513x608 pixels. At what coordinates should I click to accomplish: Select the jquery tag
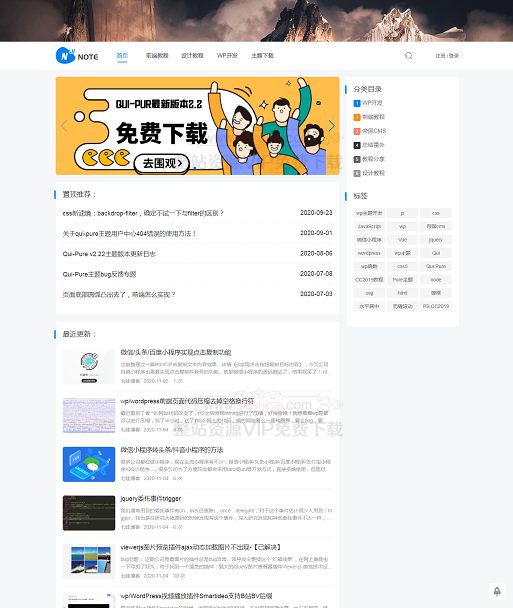(436, 240)
